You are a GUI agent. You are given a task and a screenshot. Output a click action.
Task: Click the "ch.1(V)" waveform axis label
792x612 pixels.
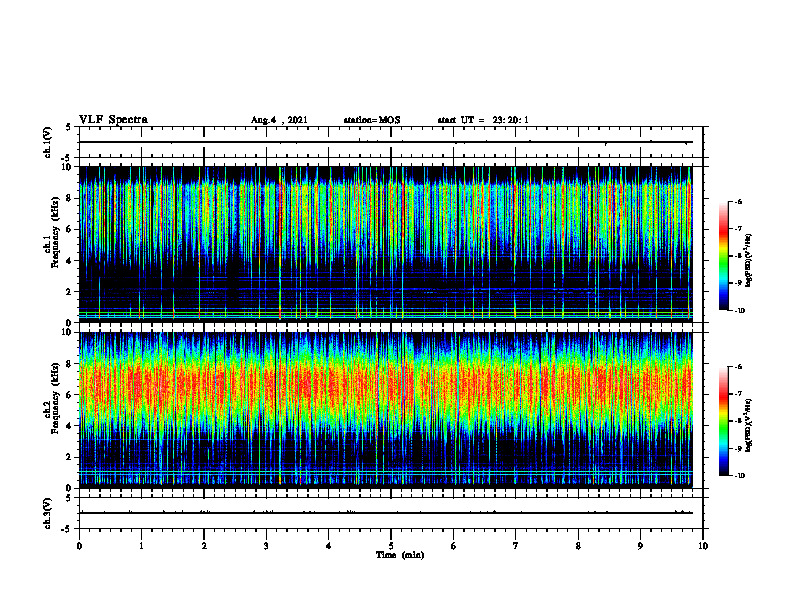coord(48,142)
